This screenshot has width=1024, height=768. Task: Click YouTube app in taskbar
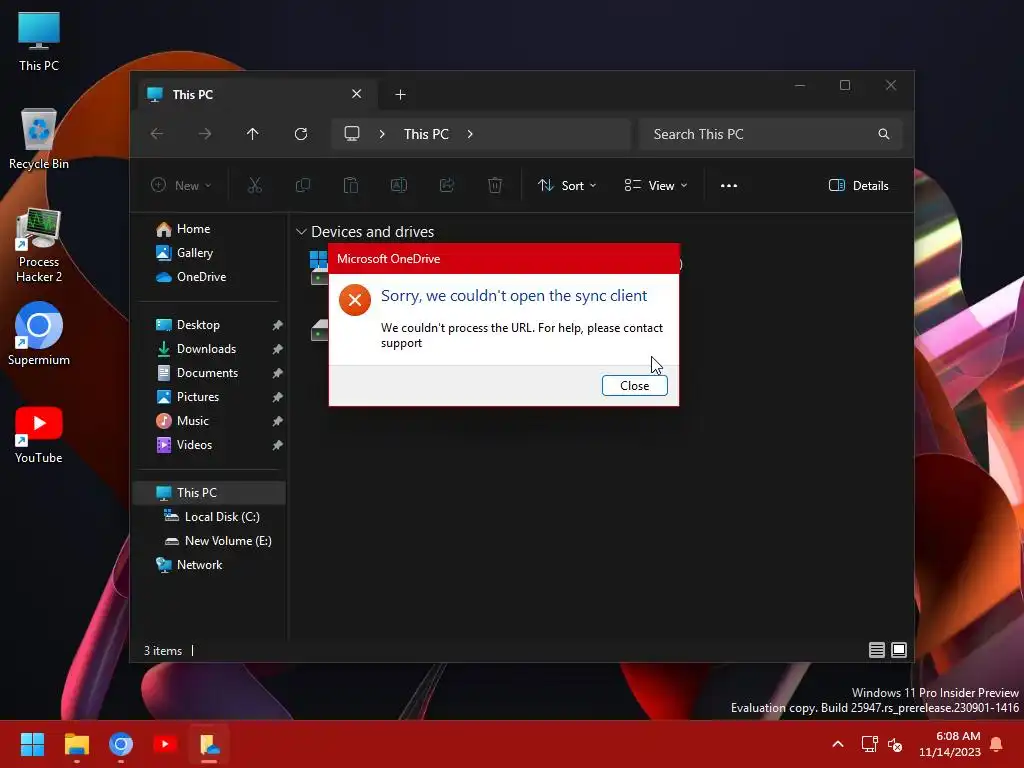[165, 744]
